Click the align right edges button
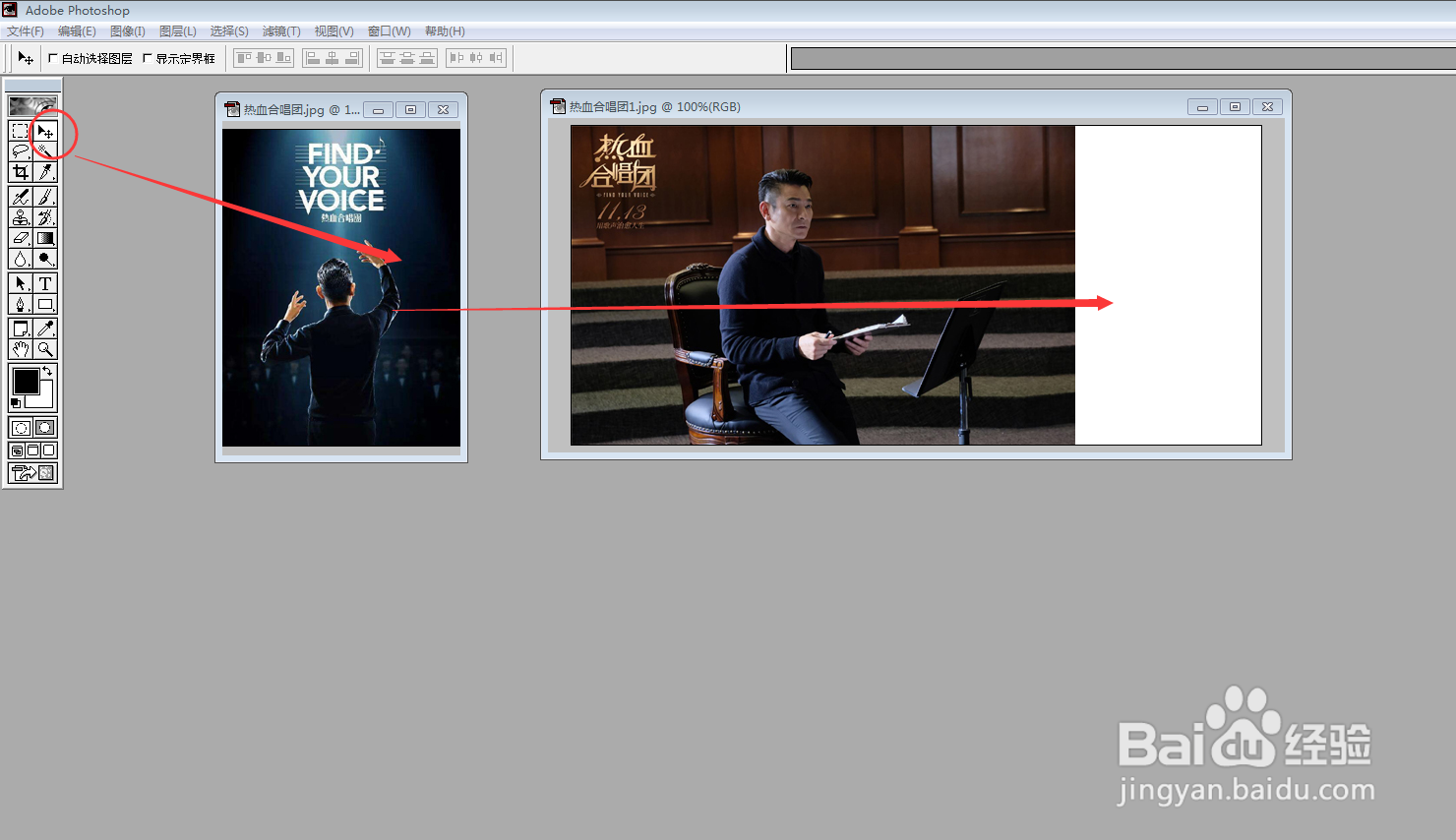1456x840 pixels. tap(352, 58)
